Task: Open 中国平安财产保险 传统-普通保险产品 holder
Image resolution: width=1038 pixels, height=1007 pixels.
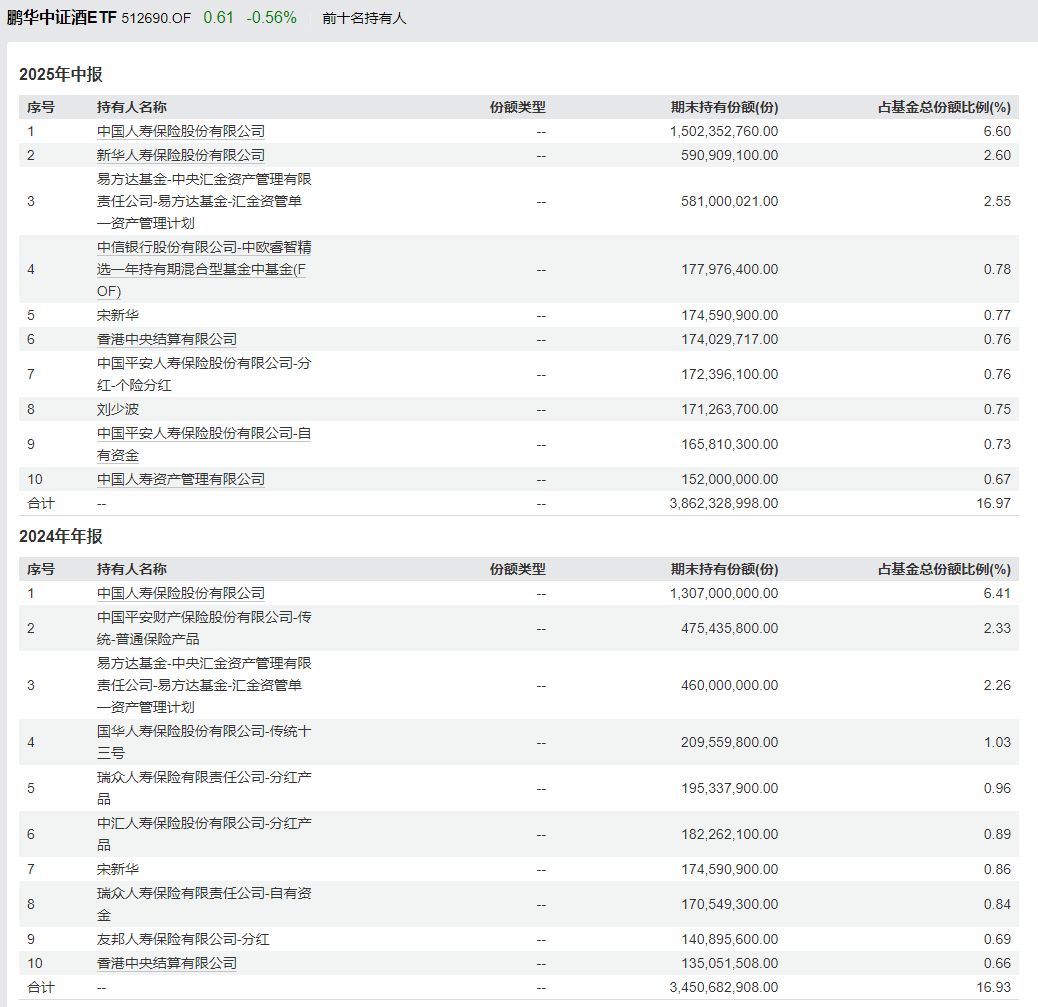Action: tap(203, 628)
